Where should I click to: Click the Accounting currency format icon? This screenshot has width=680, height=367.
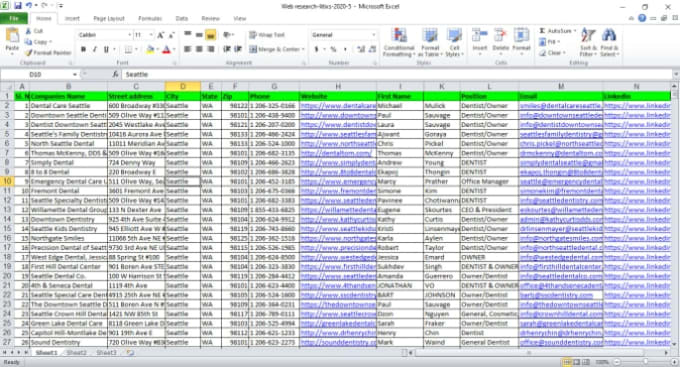(x=316, y=49)
